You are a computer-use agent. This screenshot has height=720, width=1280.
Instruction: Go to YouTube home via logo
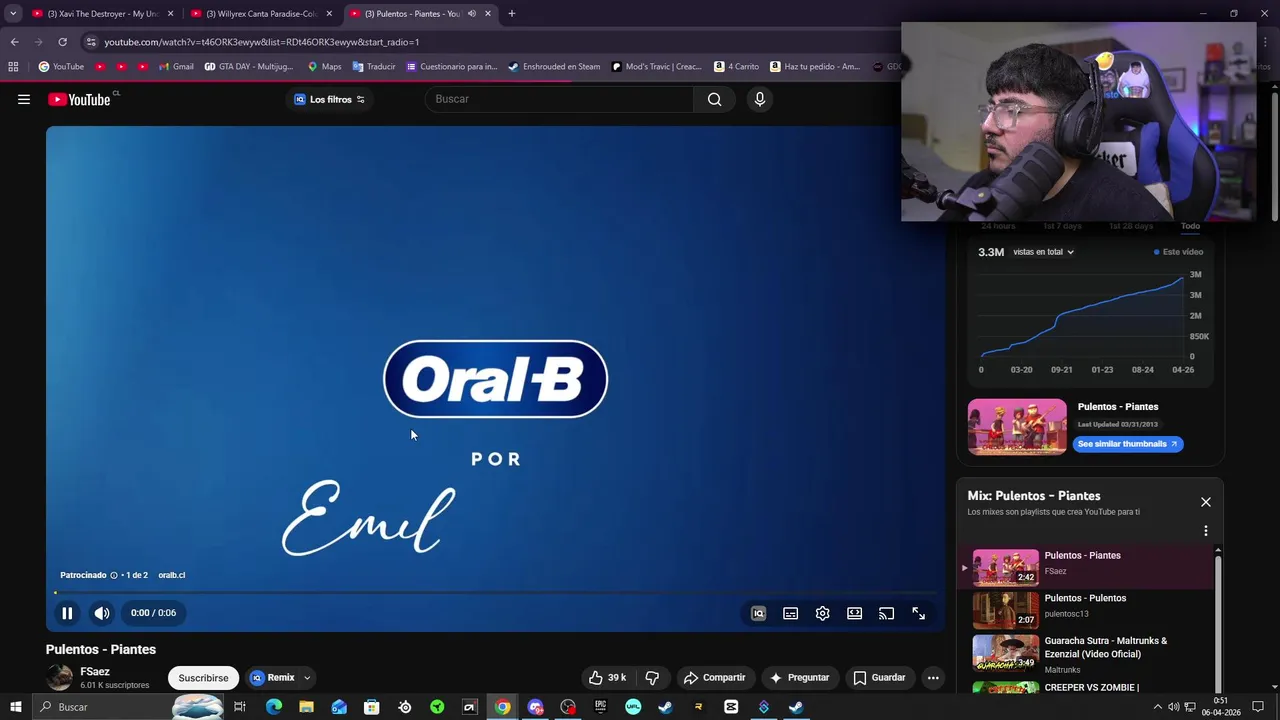(79, 99)
